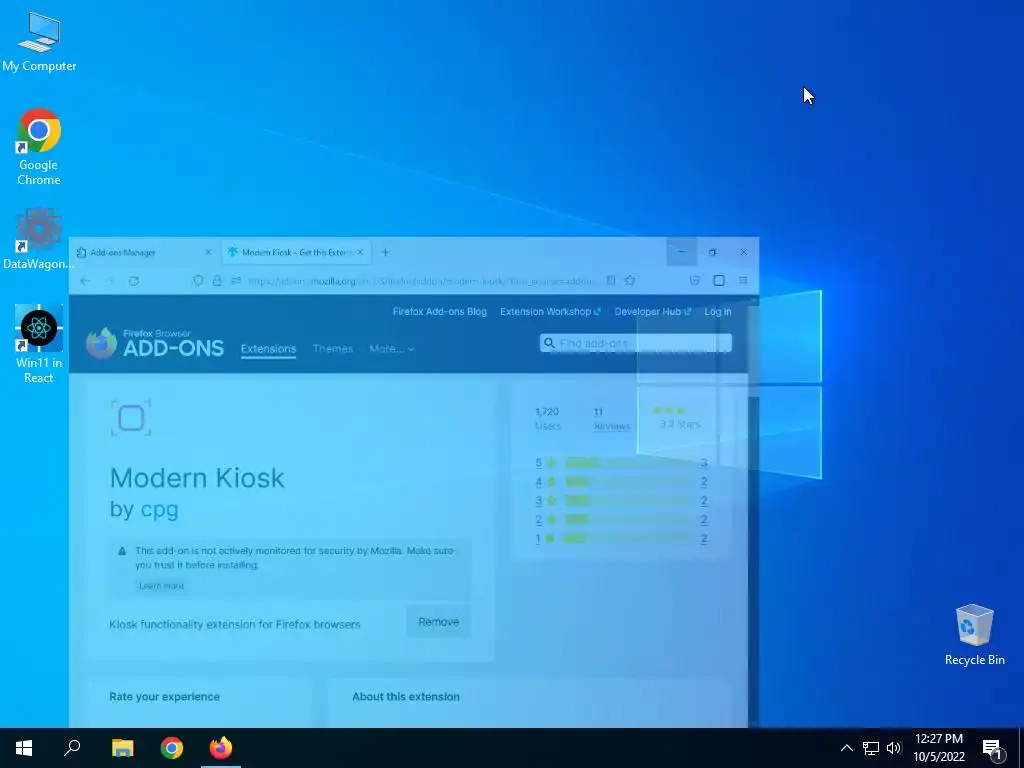Toggle reader view icon
The height and width of the screenshot is (768, 1024).
[x=611, y=281]
